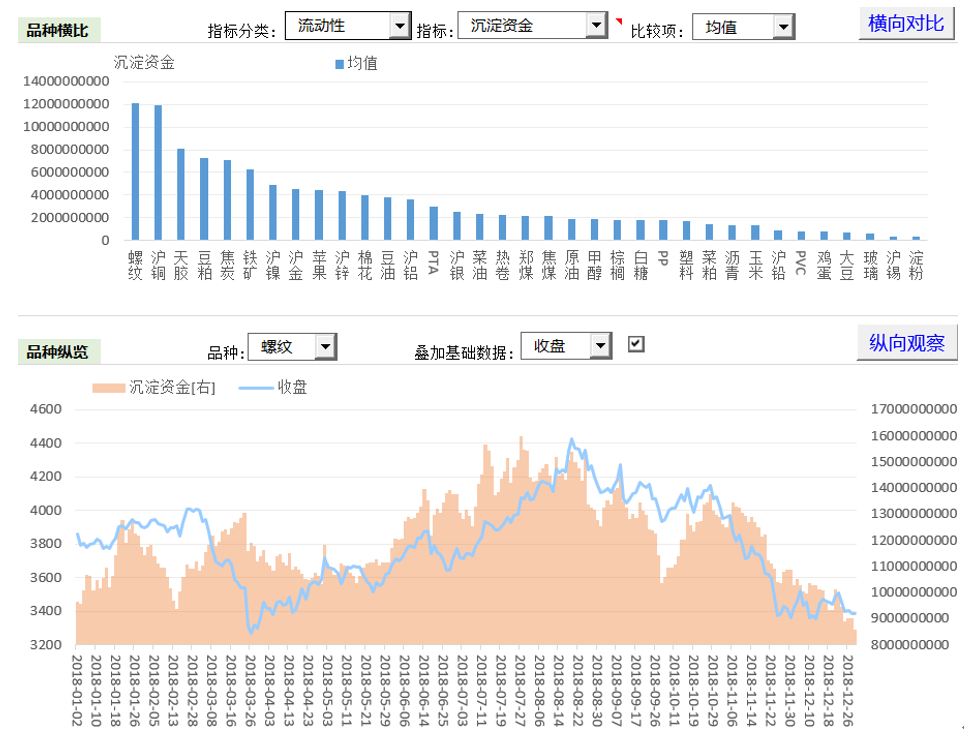The image size is (964, 747).
Task: Select the 品种纵览 section header
Action: point(57,351)
